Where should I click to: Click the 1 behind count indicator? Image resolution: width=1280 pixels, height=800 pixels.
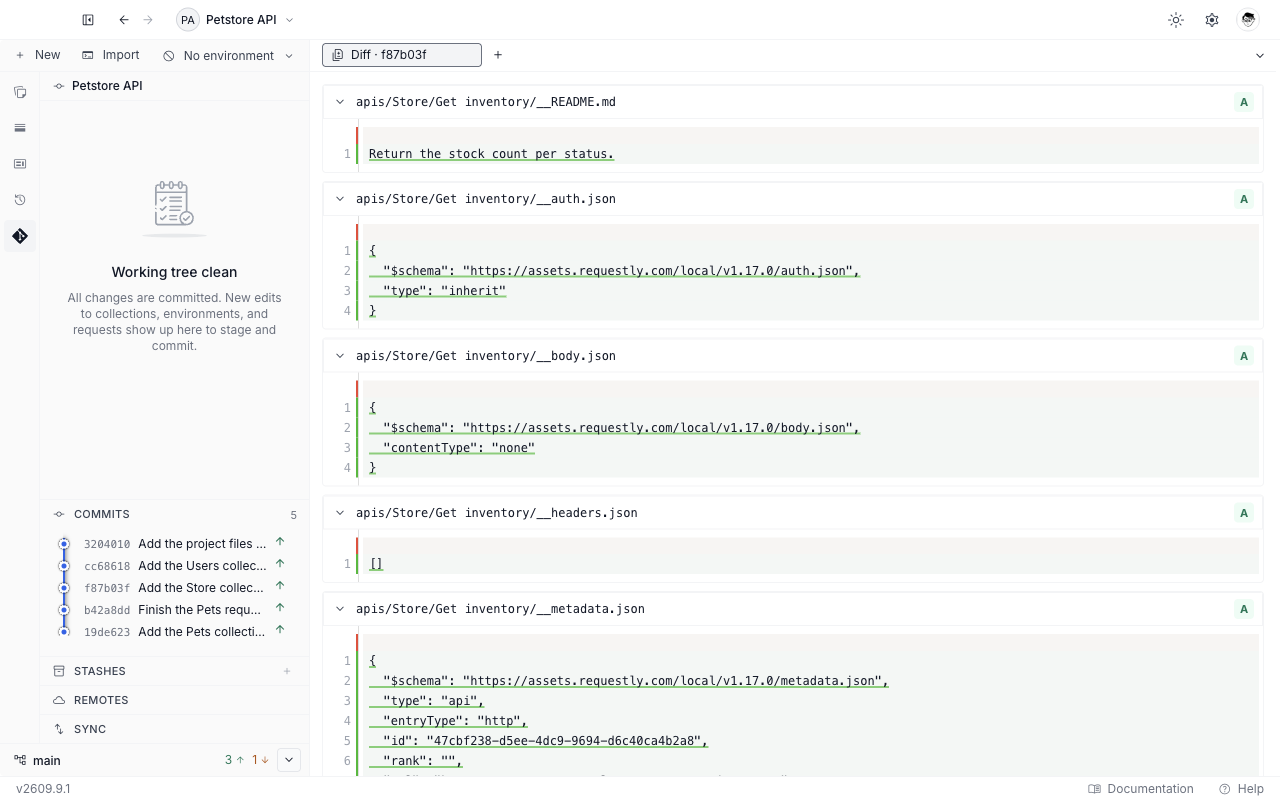point(260,760)
